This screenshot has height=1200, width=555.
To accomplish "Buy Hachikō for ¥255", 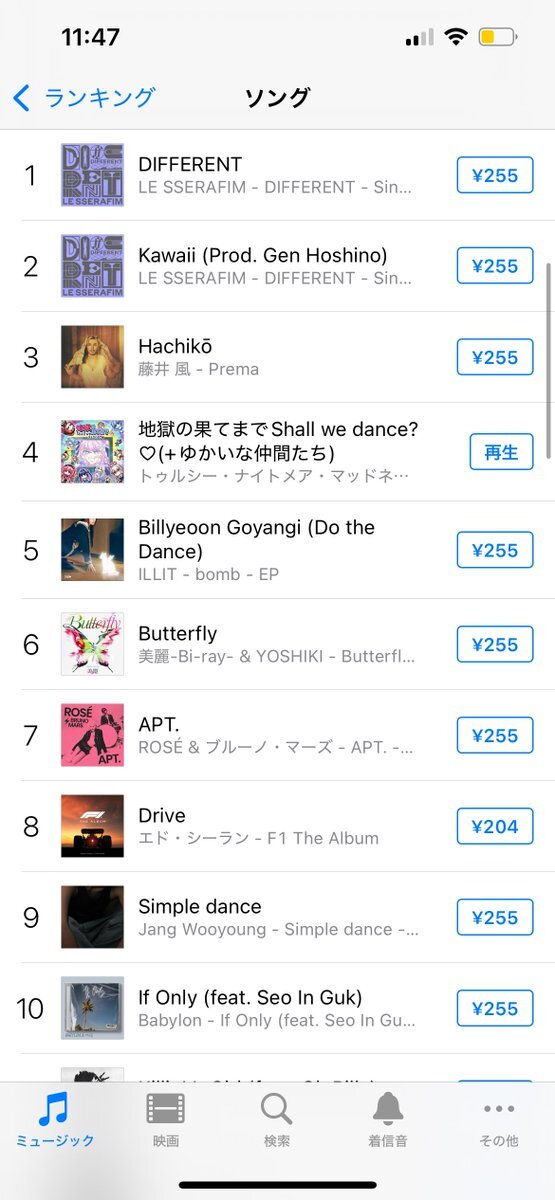I will [495, 357].
